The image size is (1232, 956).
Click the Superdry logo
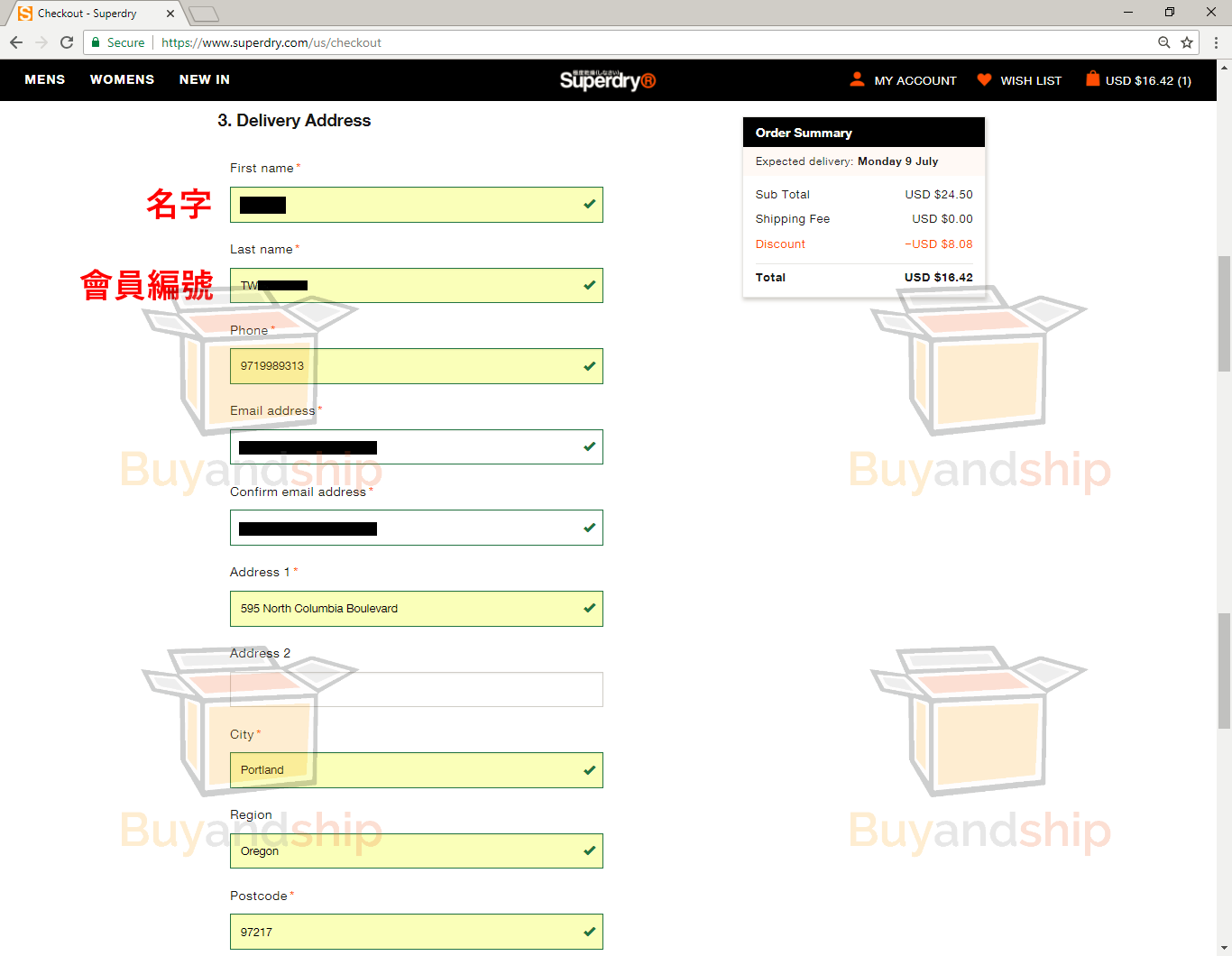(x=607, y=80)
